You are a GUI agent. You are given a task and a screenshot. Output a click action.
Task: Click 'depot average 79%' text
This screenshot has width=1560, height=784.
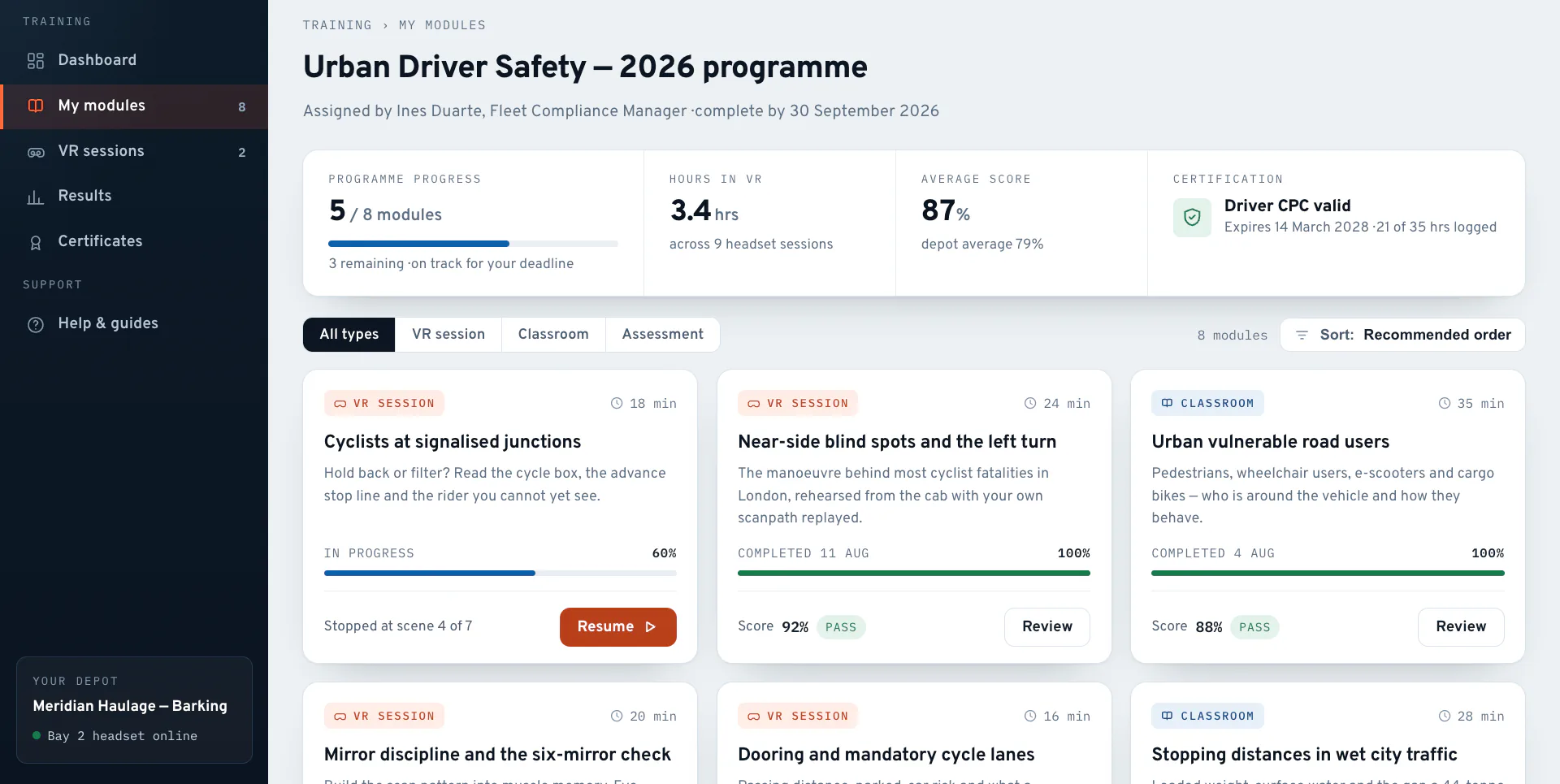(982, 245)
